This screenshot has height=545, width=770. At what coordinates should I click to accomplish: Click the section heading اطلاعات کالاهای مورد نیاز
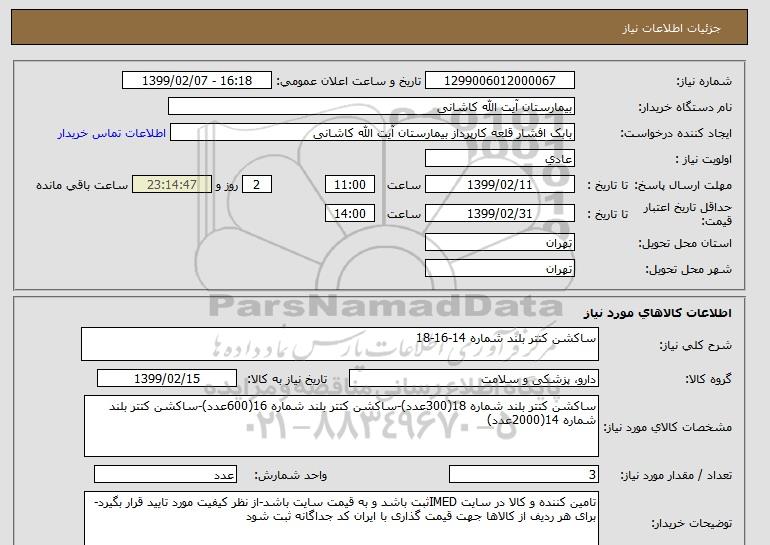coord(657,313)
